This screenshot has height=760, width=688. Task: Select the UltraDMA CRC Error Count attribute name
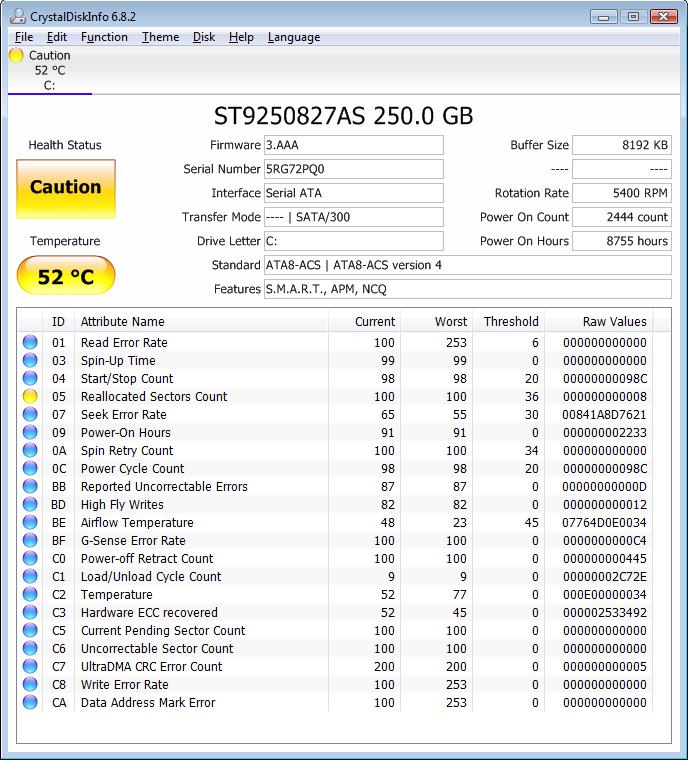[151, 666]
